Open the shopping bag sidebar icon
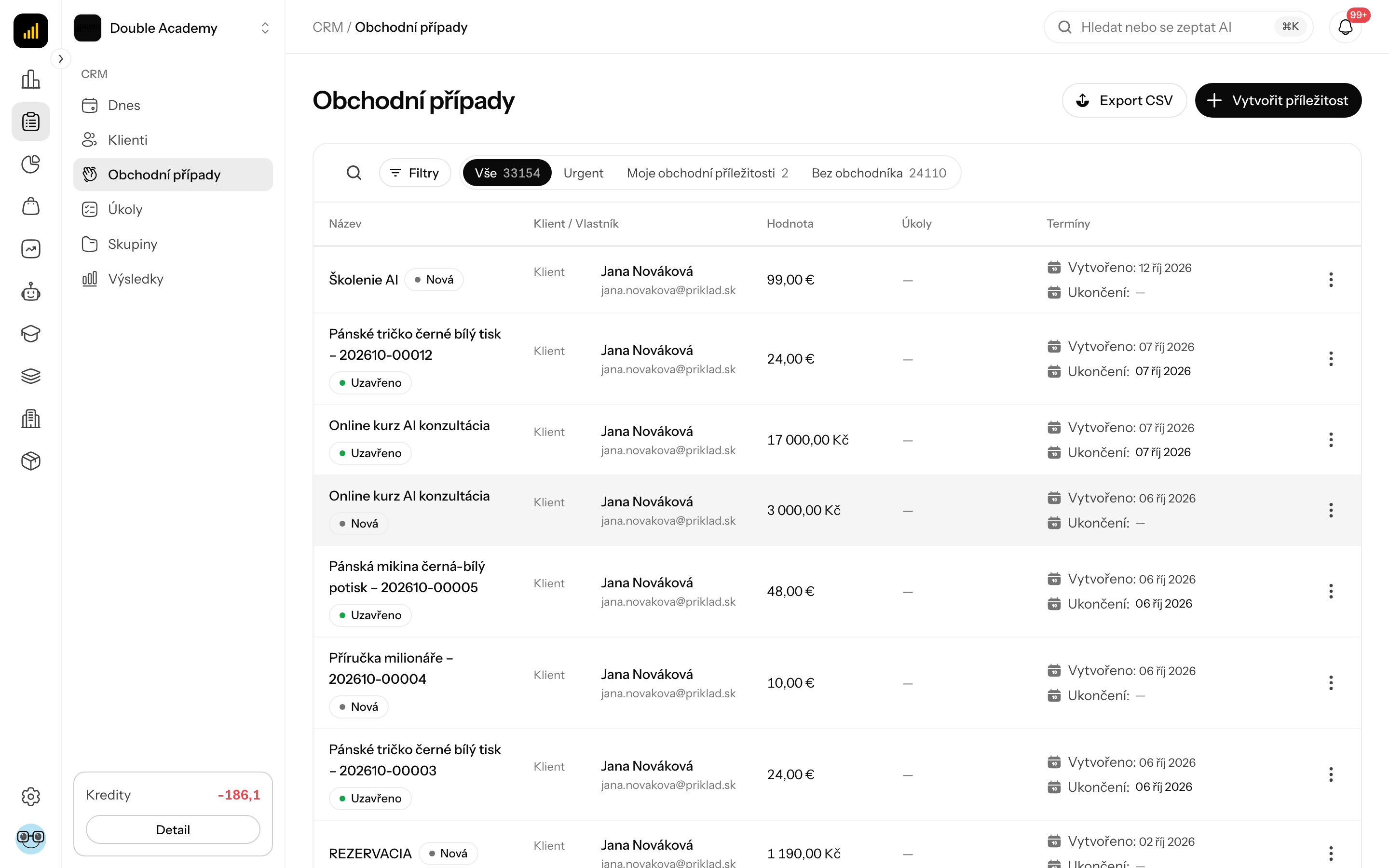 coord(30,206)
